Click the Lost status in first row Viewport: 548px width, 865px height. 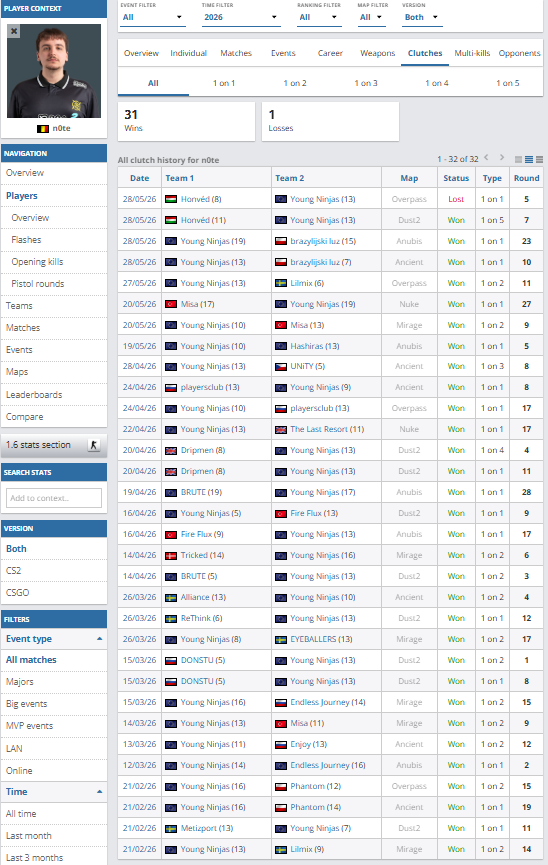coord(456,199)
